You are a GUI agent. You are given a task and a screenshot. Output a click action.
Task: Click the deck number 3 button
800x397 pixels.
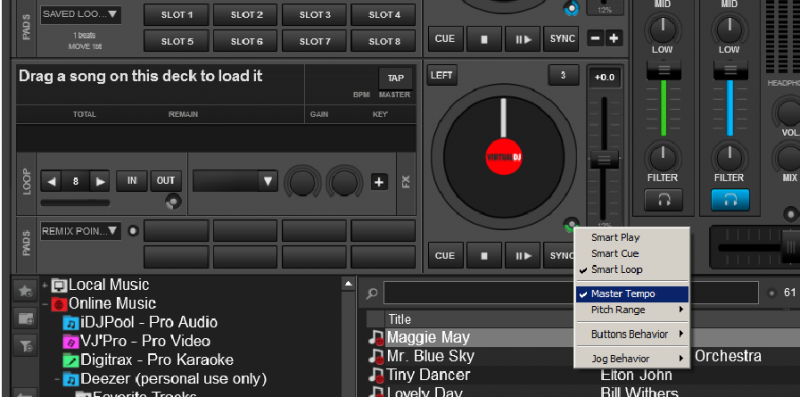pos(563,76)
